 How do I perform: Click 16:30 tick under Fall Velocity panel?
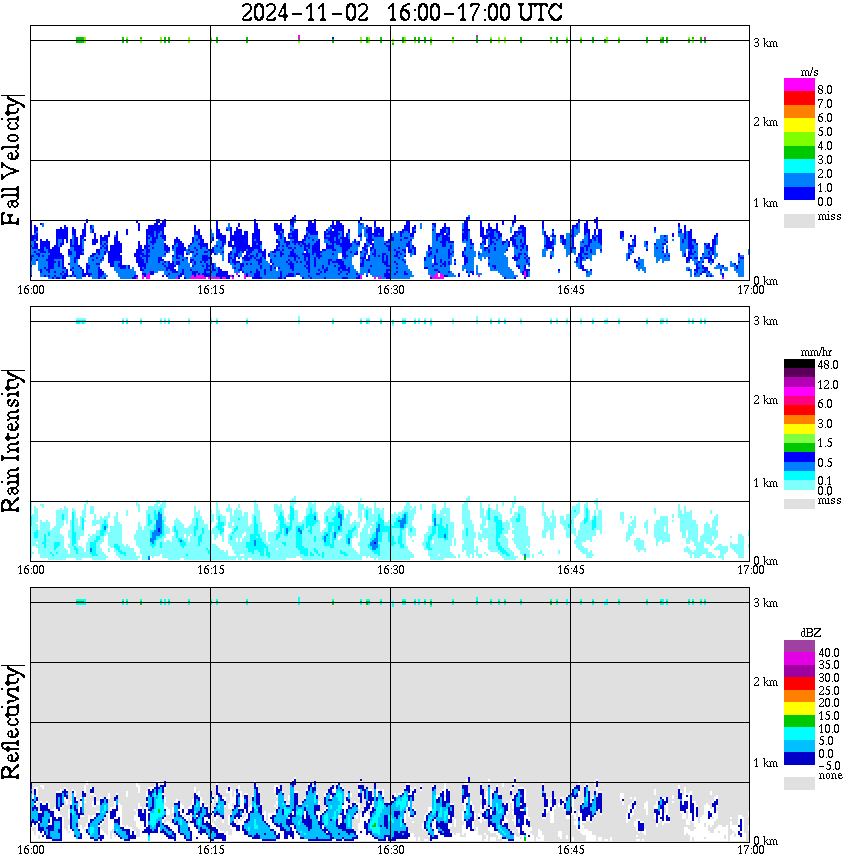click(390, 290)
